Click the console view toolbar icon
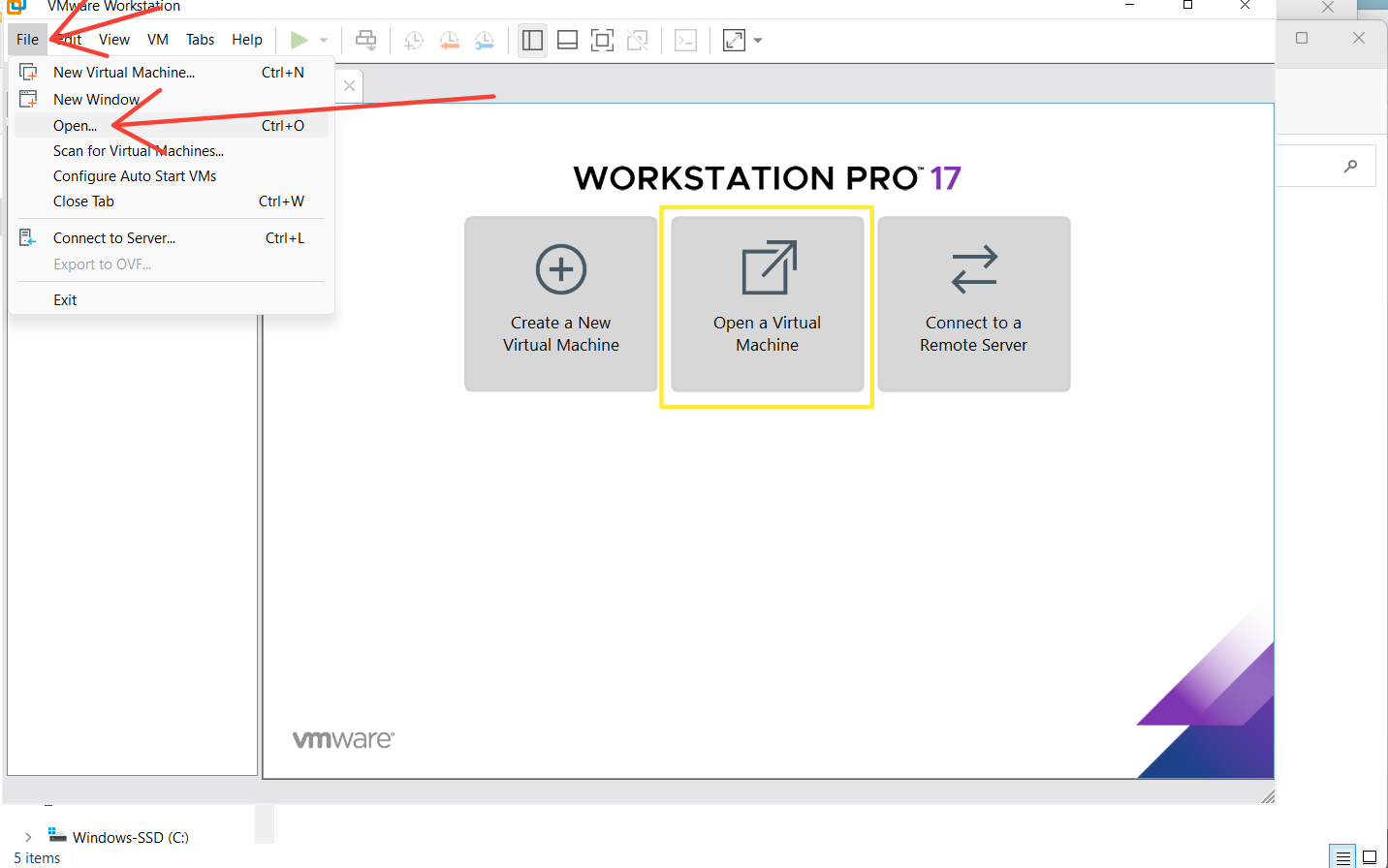The width and height of the screenshot is (1388, 868). click(x=685, y=40)
